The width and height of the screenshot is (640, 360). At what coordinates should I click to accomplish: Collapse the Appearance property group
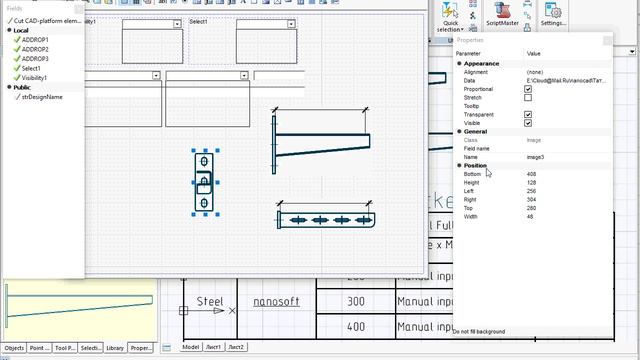point(459,64)
